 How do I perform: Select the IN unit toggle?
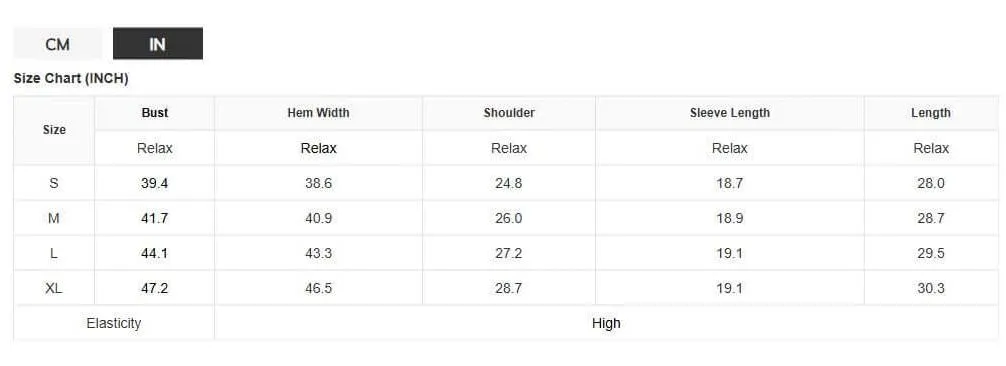pyautogui.click(x=158, y=44)
